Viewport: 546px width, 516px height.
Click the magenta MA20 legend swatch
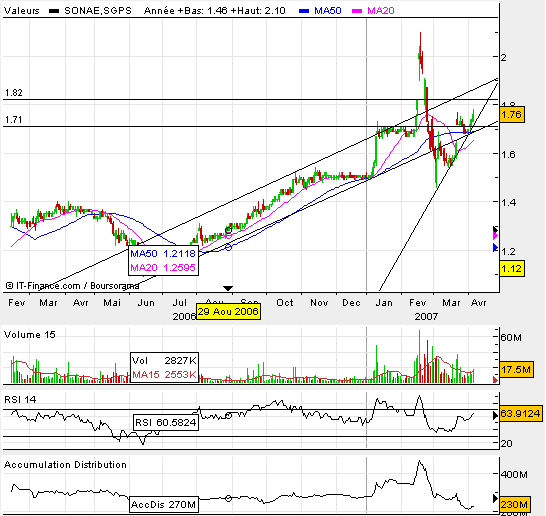tap(357, 11)
